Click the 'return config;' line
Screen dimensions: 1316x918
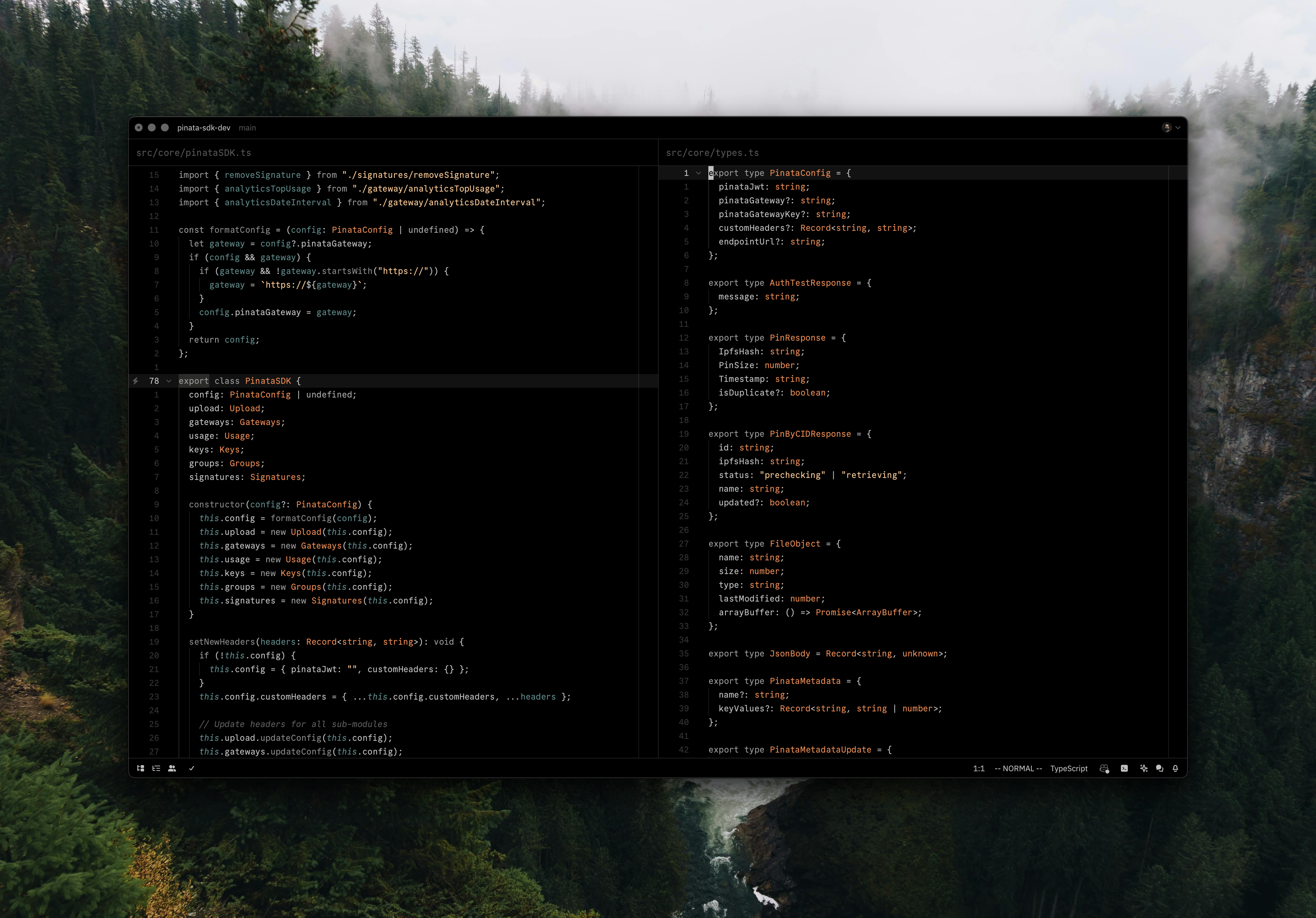coord(224,340)
